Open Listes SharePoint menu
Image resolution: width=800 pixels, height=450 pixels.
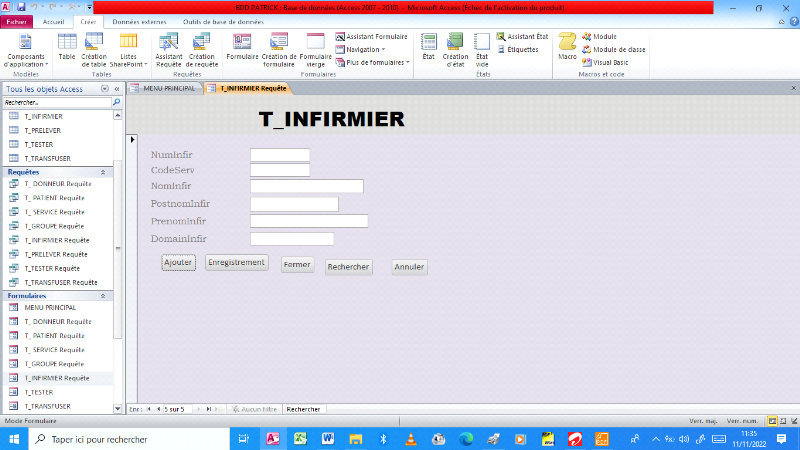click(x=128, y=50)
